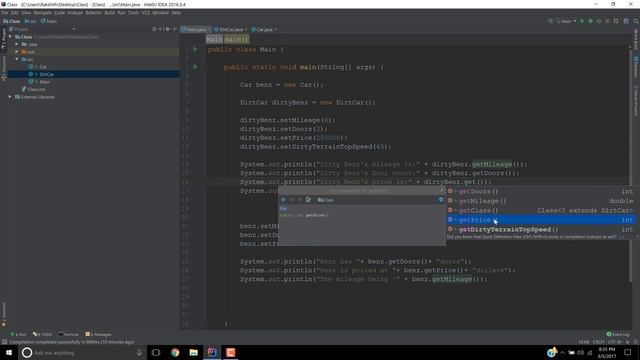The width and height of the screenshot is (640, 360).
Task: Expand the .idea folder
Action: 17,44
